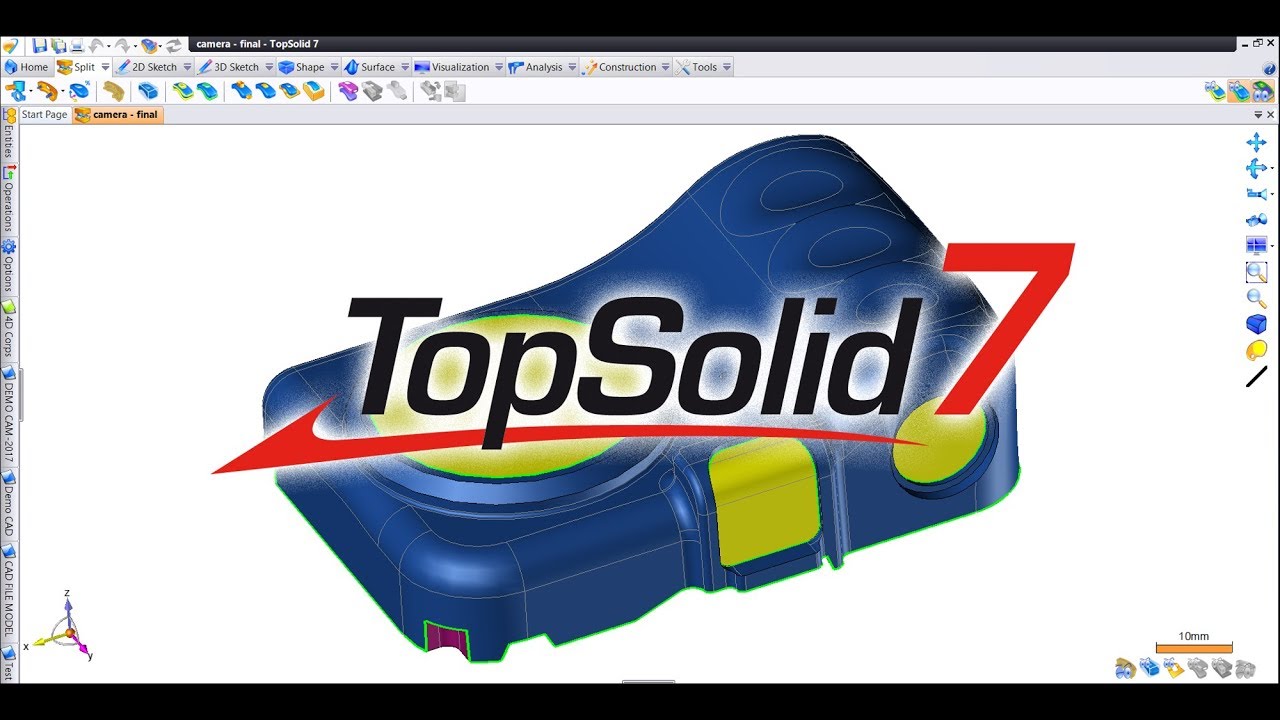Click the Print icon in quick access bar
The height and width of the screenshot is (720, 1280).
76,45
